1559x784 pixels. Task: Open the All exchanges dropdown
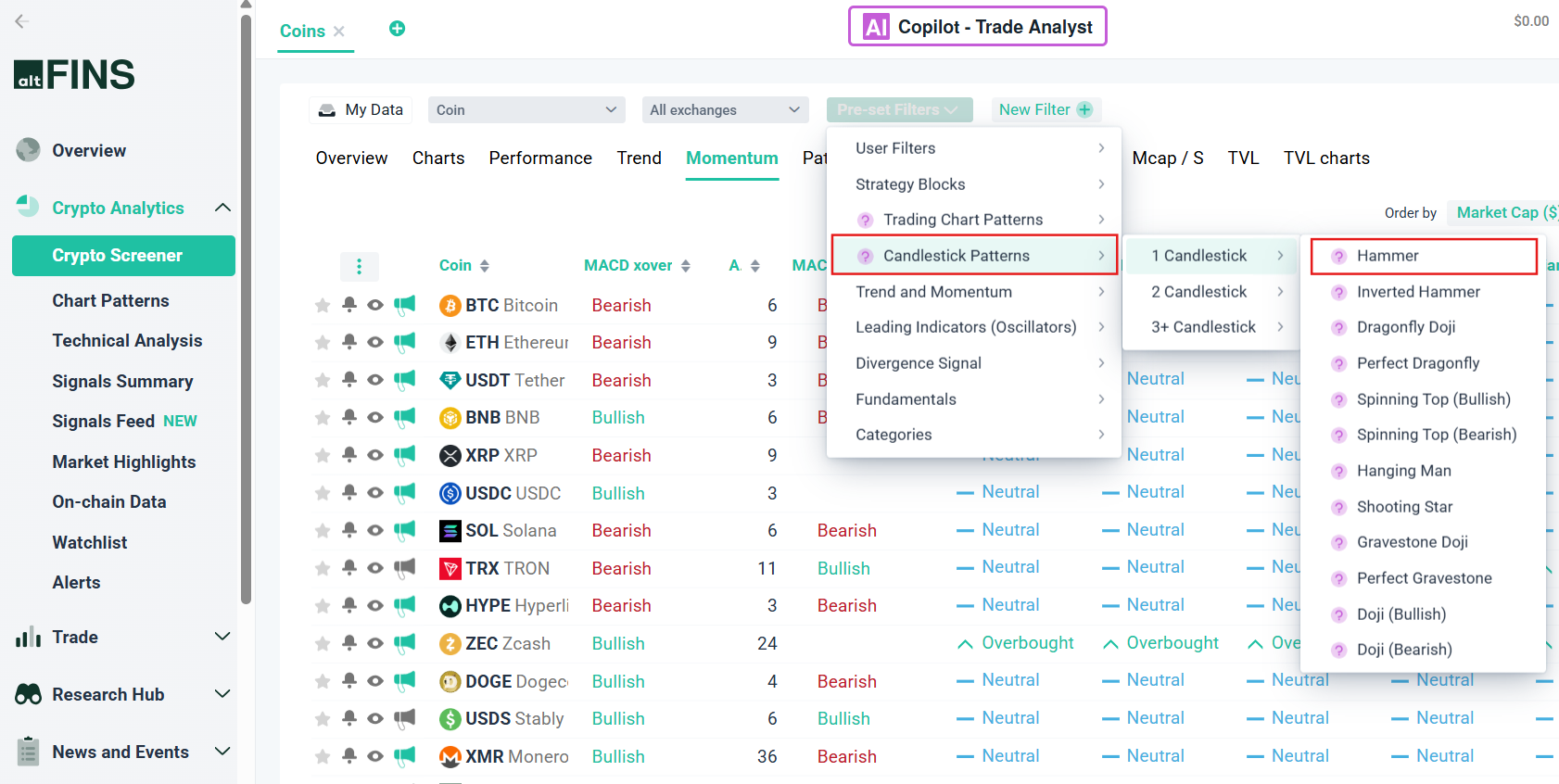point(726,110)
